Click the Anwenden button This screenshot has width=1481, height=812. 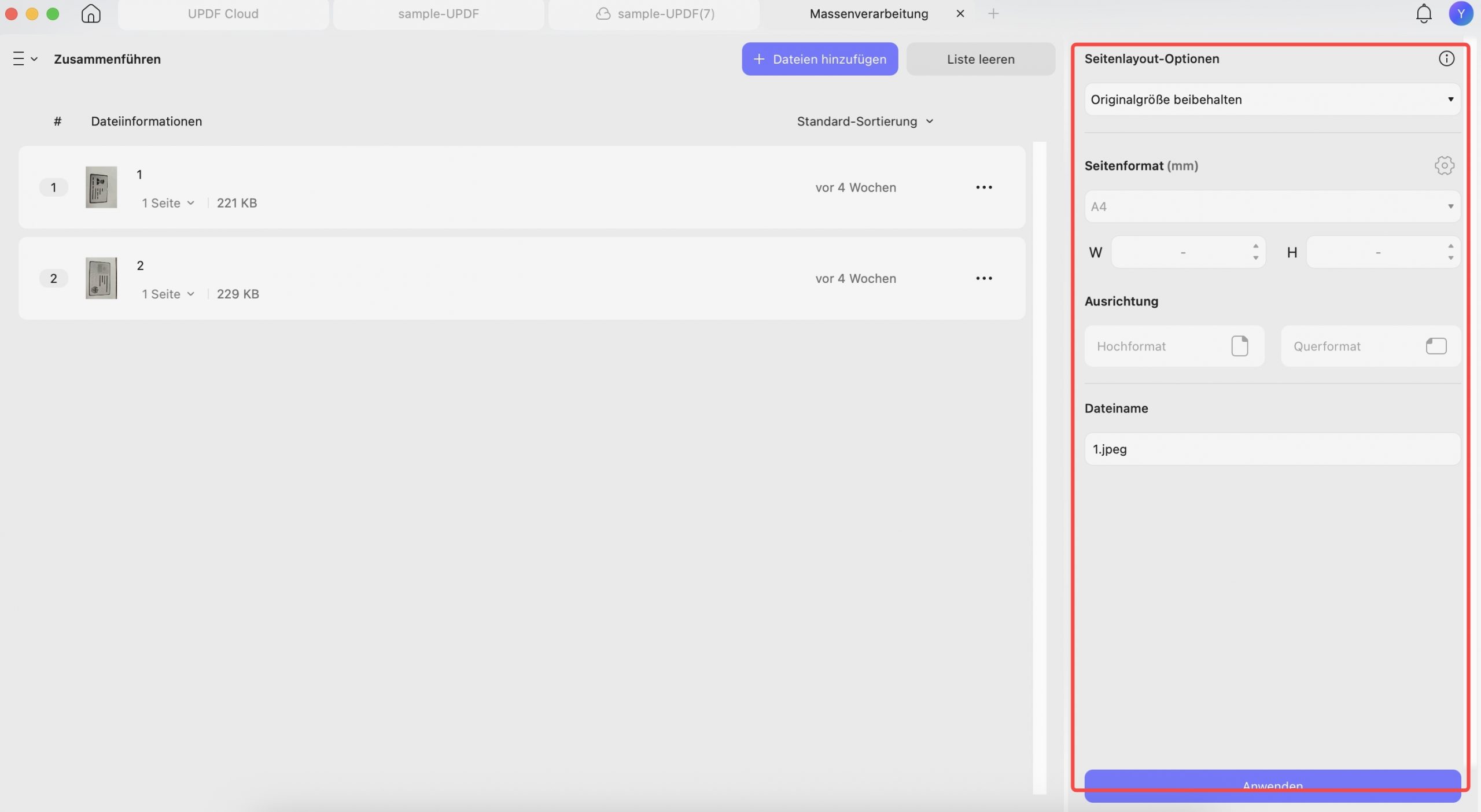[x=1272, y=785]
